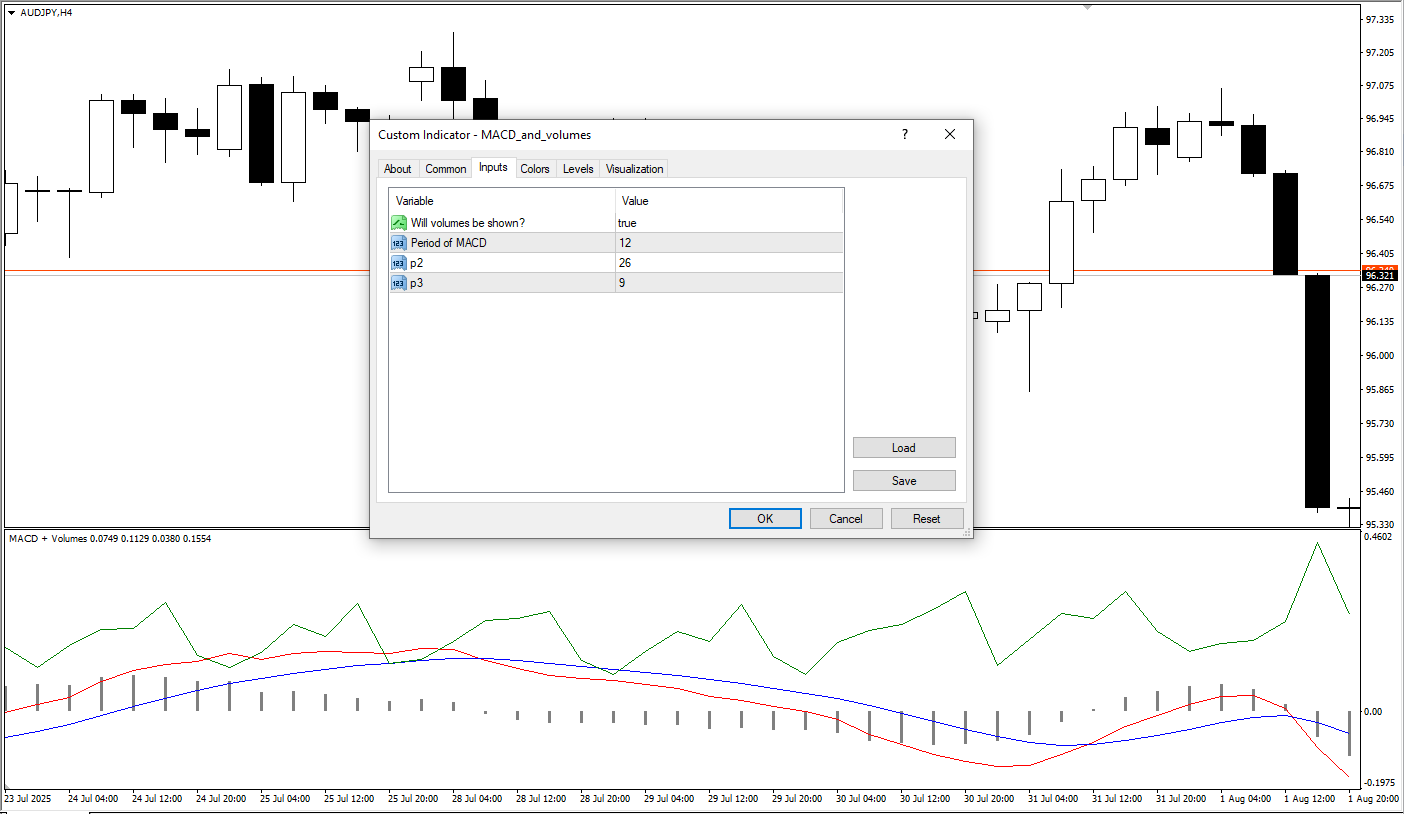Viewport: 1404px width, 814px height.
Task: Click the Reset button
Action: coord(927,519)
